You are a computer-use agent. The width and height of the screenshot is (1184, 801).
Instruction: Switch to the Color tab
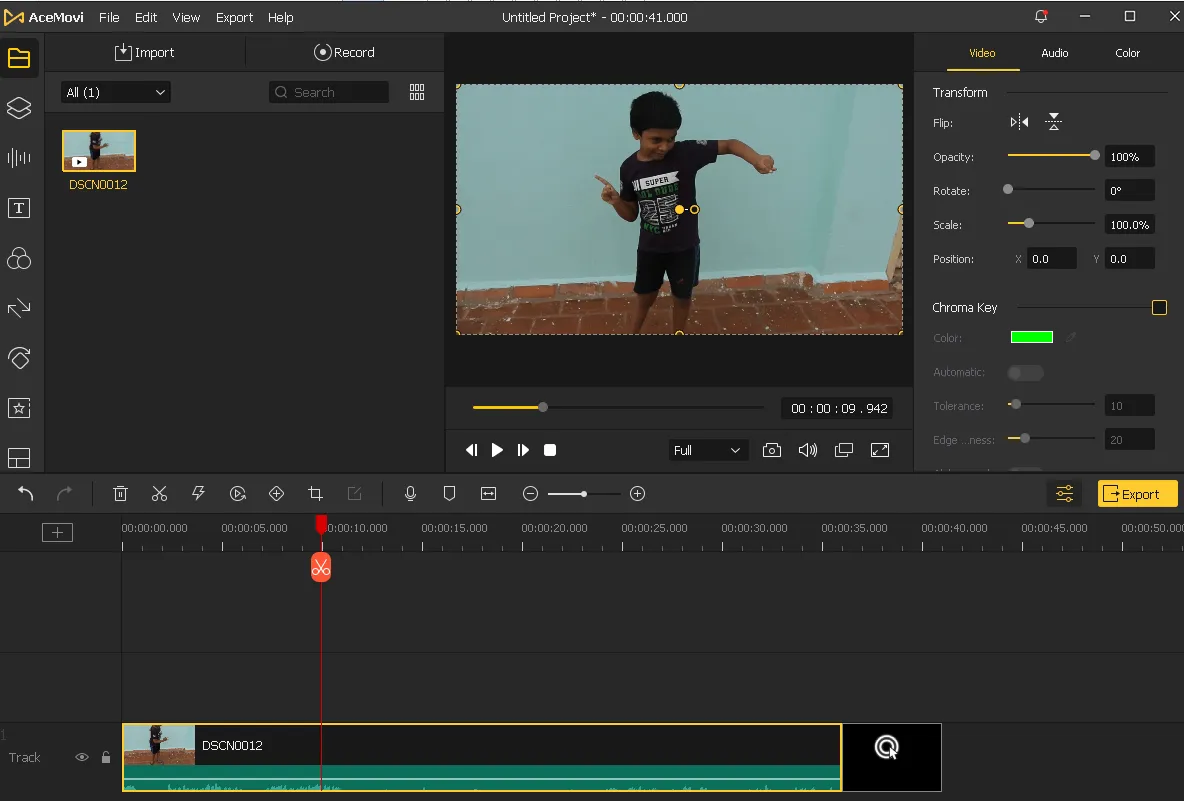1127,53
